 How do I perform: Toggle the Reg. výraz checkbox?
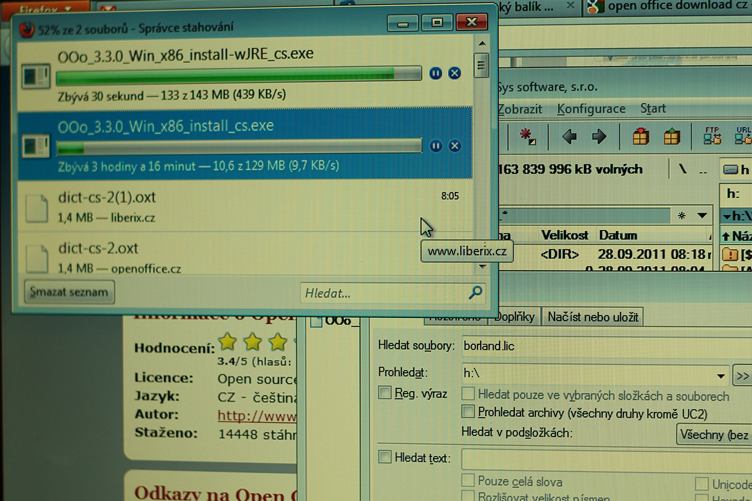pyautogui.click(x=384, y=393)
